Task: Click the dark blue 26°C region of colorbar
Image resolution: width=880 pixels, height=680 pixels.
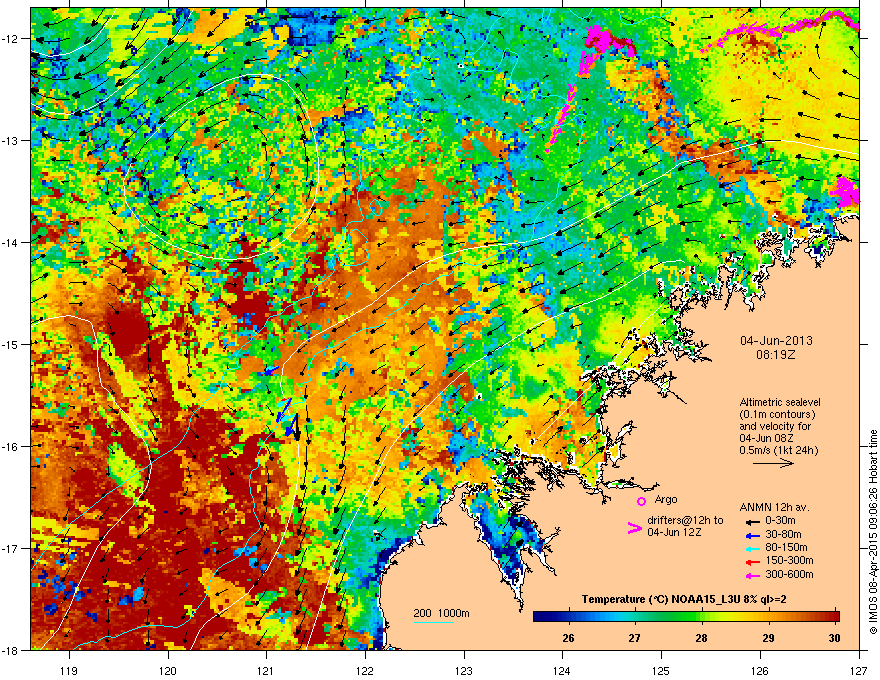Action: click(568, 617)
